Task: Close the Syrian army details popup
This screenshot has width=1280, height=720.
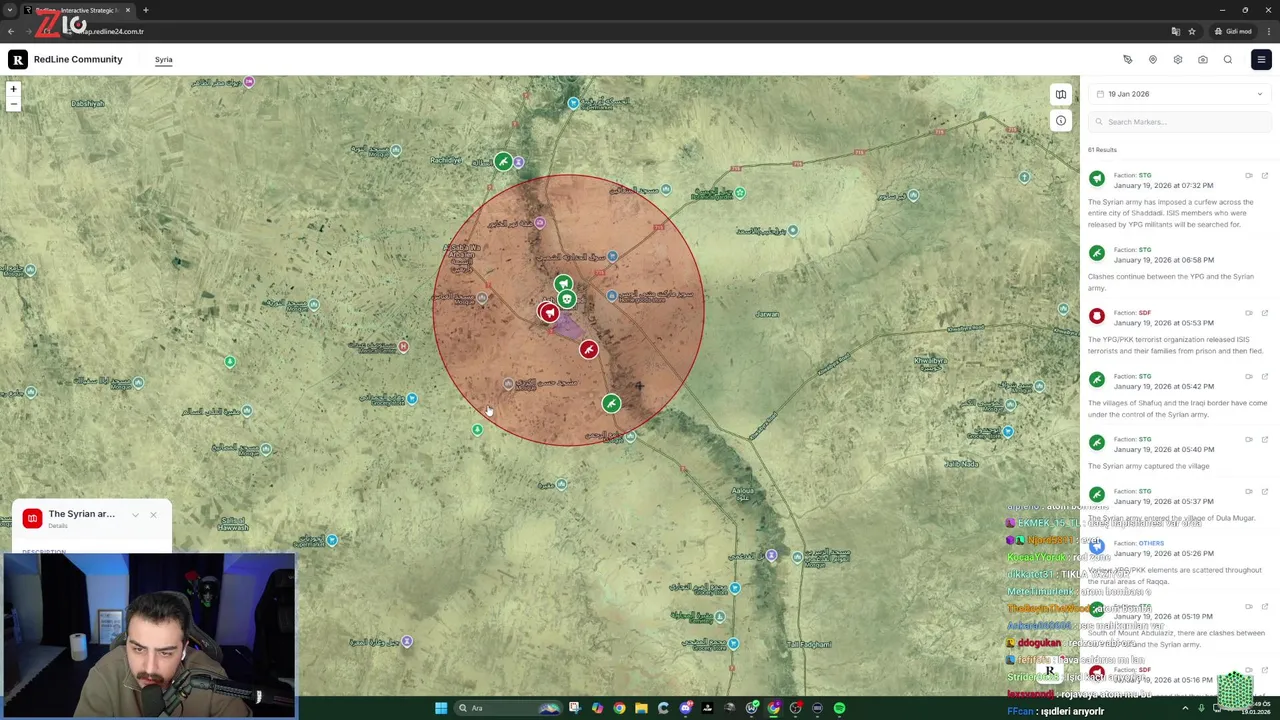Action: point(153,515)
